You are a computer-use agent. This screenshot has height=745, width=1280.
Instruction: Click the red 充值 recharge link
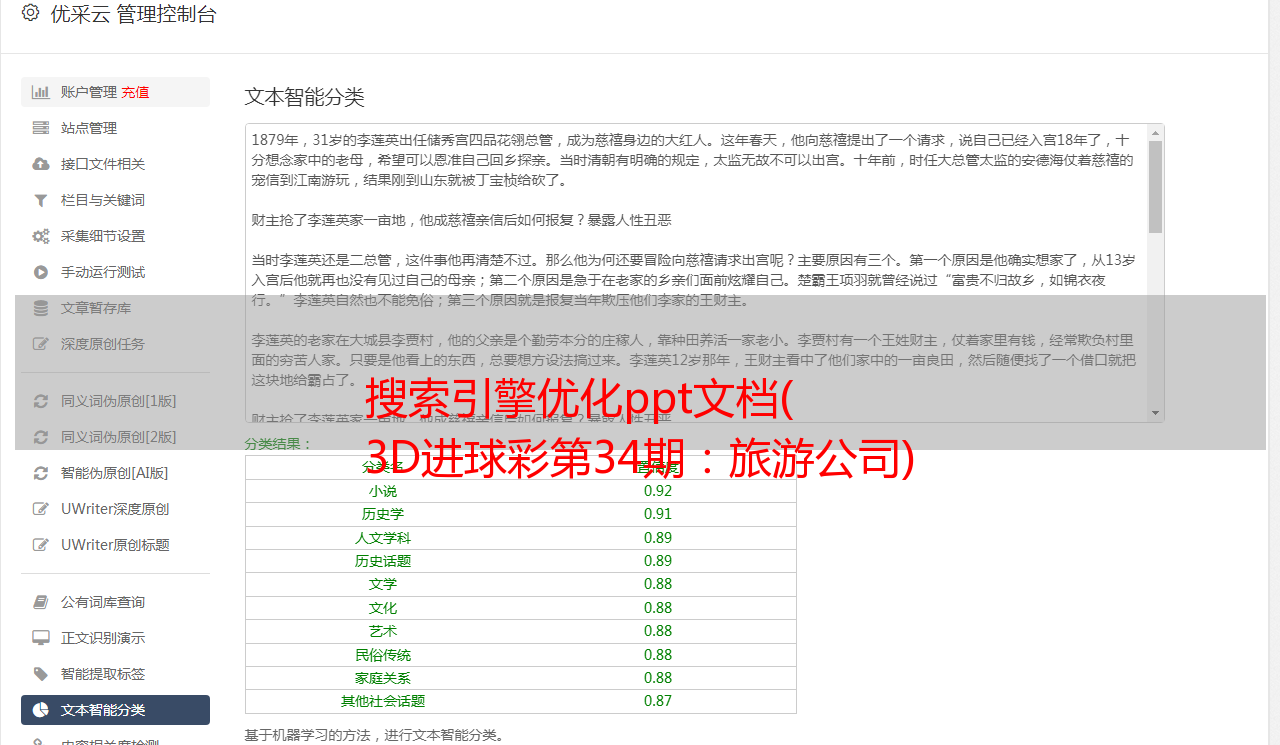(x=136, y=92)
